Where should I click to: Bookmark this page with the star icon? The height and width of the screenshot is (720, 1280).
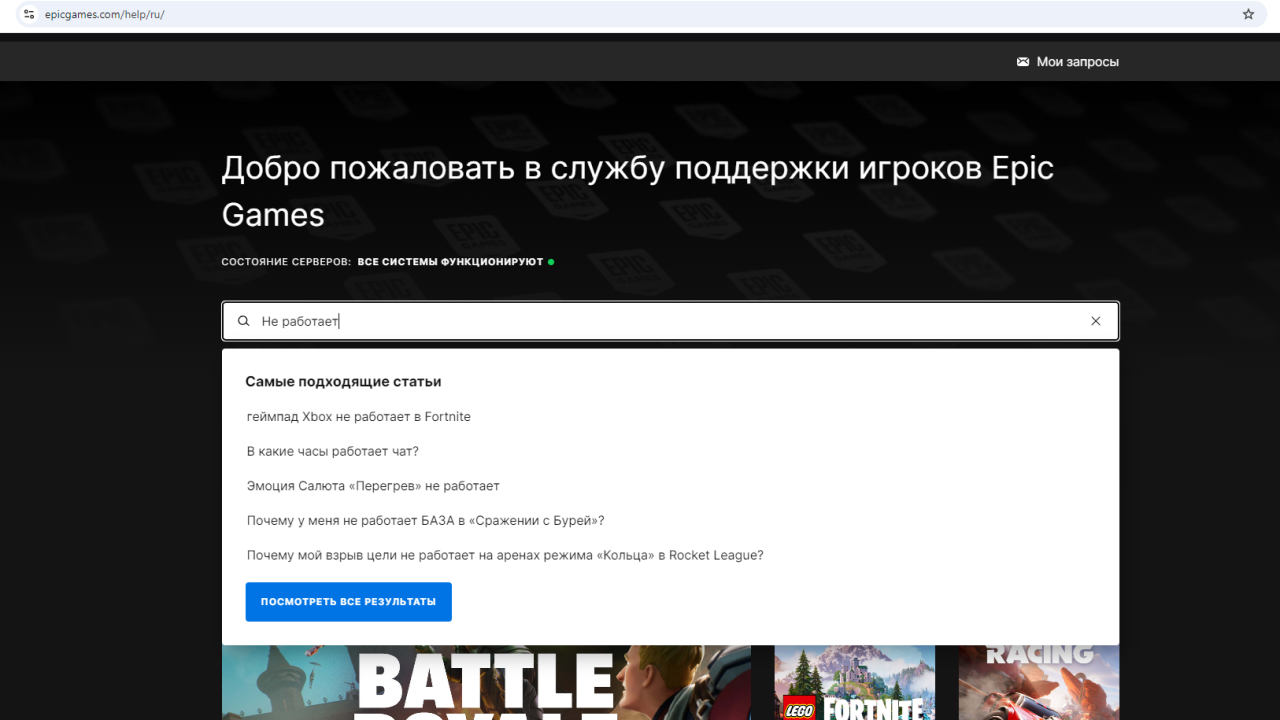(1248, 15)
